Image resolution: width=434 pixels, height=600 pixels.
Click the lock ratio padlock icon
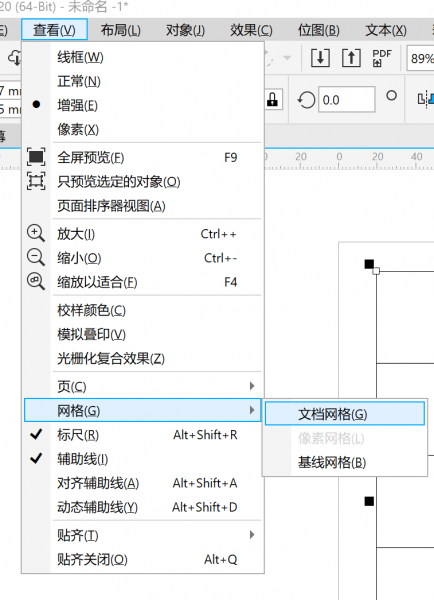coord(272,100)
